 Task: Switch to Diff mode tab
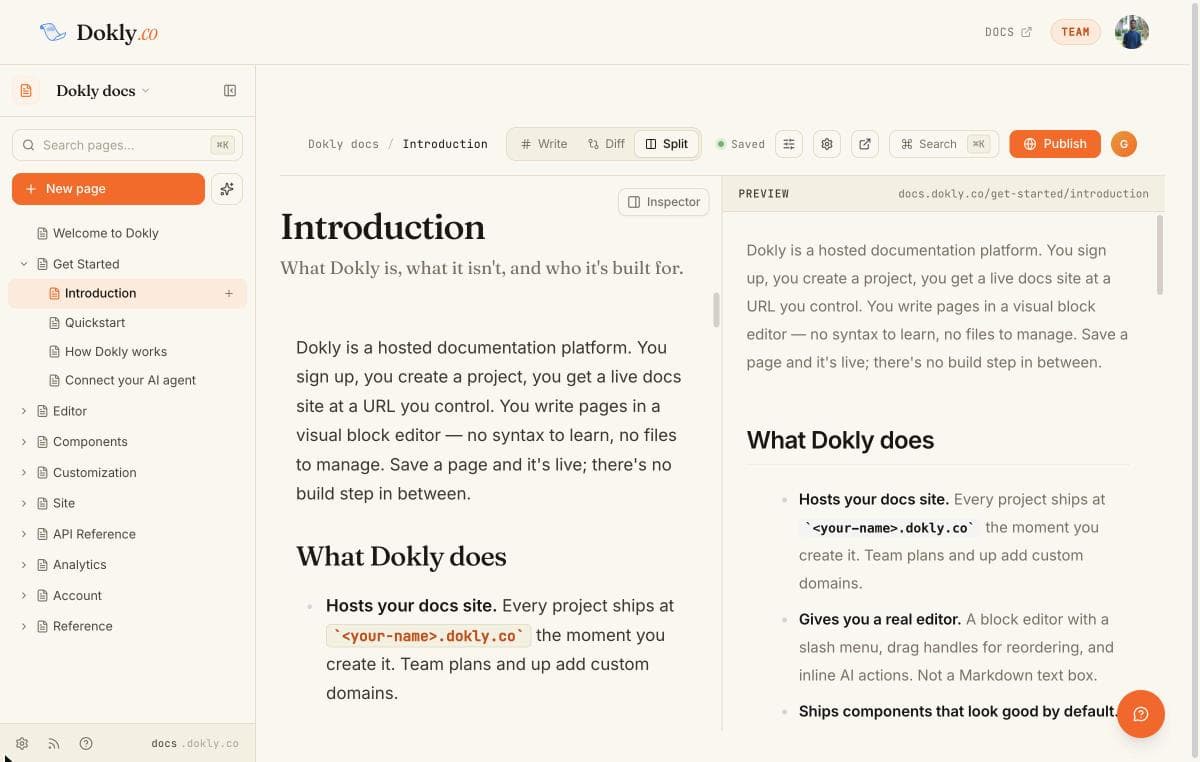tap(606, 144)
